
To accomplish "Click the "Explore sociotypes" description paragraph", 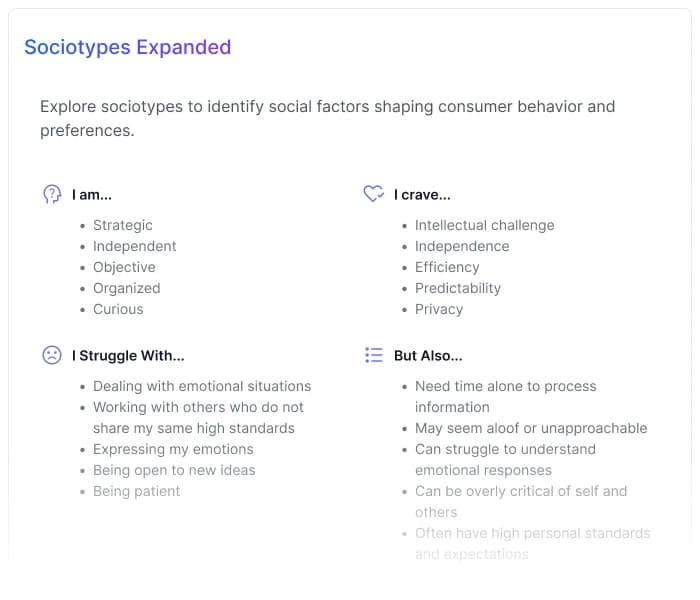I will click(x=327, y=118).
